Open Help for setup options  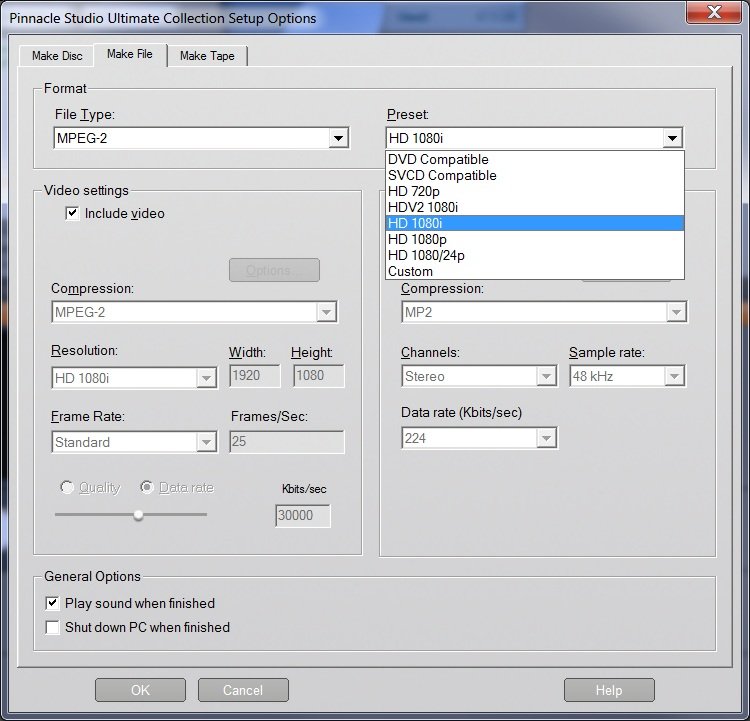click(x=609, y=690)
